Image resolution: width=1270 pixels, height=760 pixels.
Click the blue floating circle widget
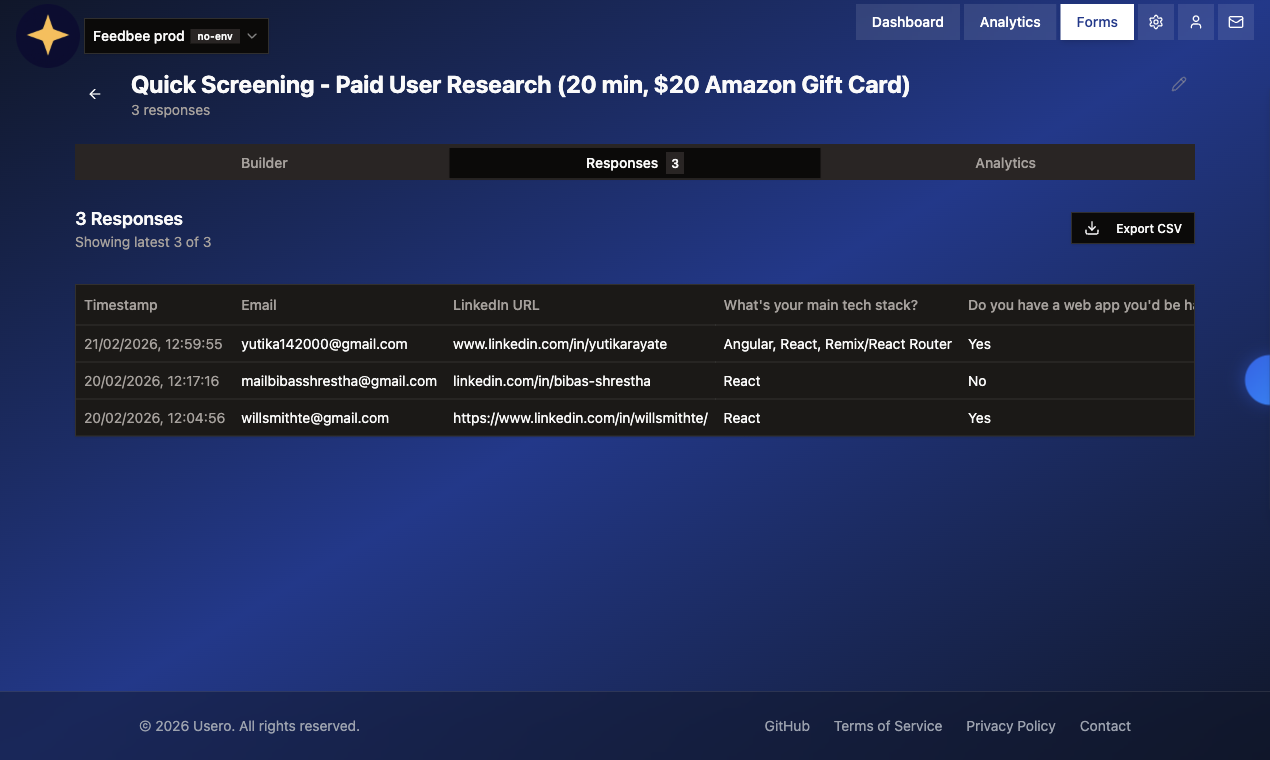coord(1257,380)
